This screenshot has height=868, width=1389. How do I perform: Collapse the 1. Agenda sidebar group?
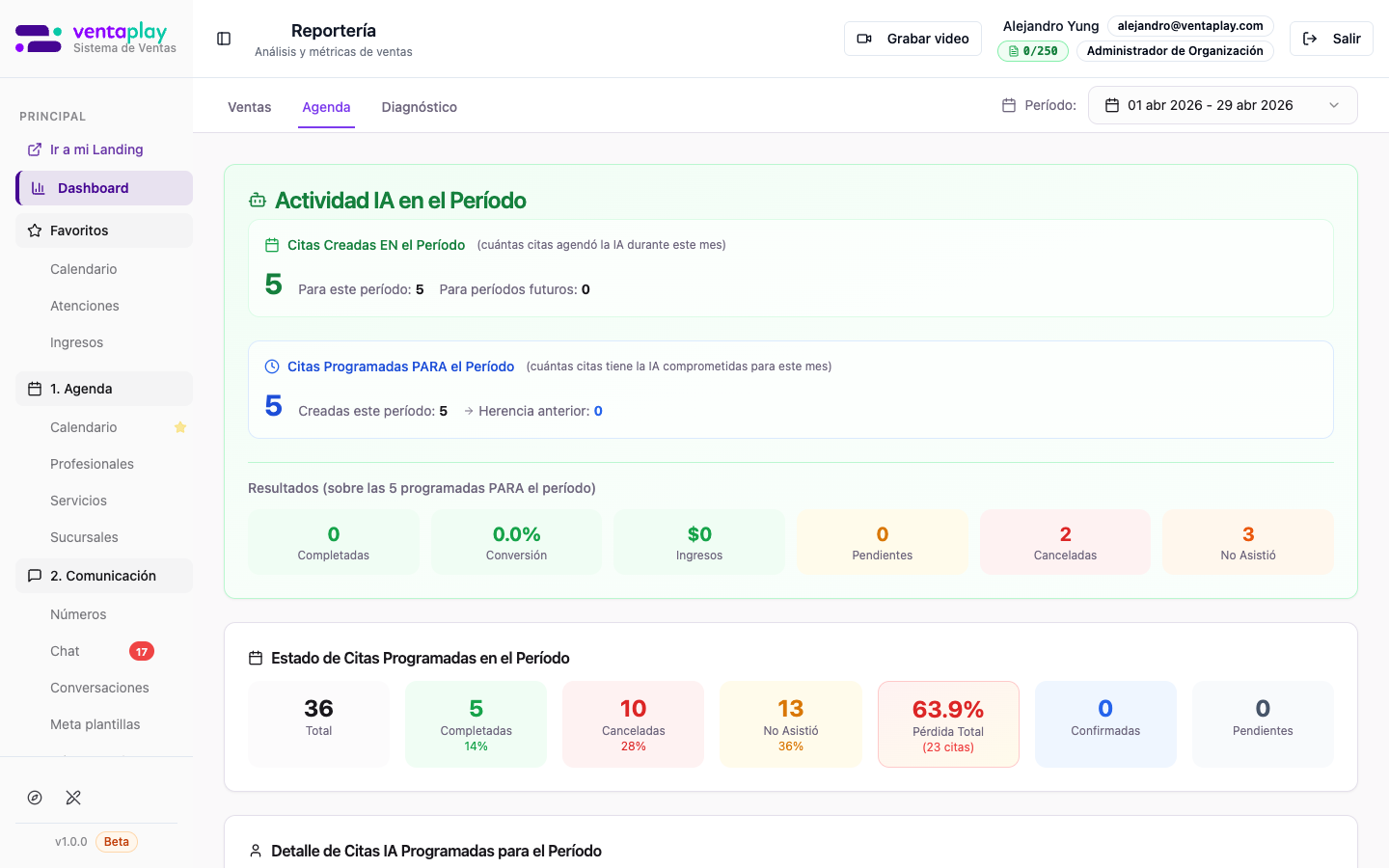pyautogui.click(x=104, y=389)
